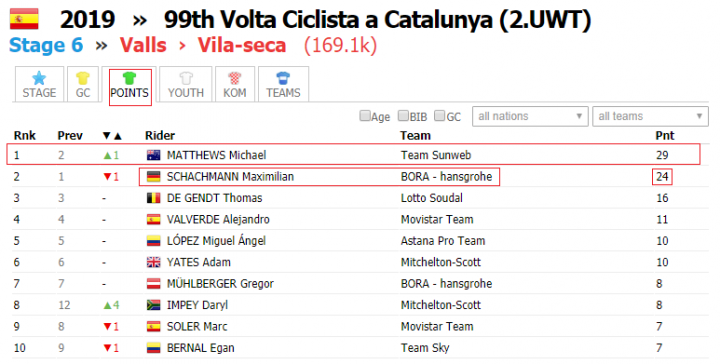
Task: Switch to the POINTS green jersey tab
Action: [130, 87]
